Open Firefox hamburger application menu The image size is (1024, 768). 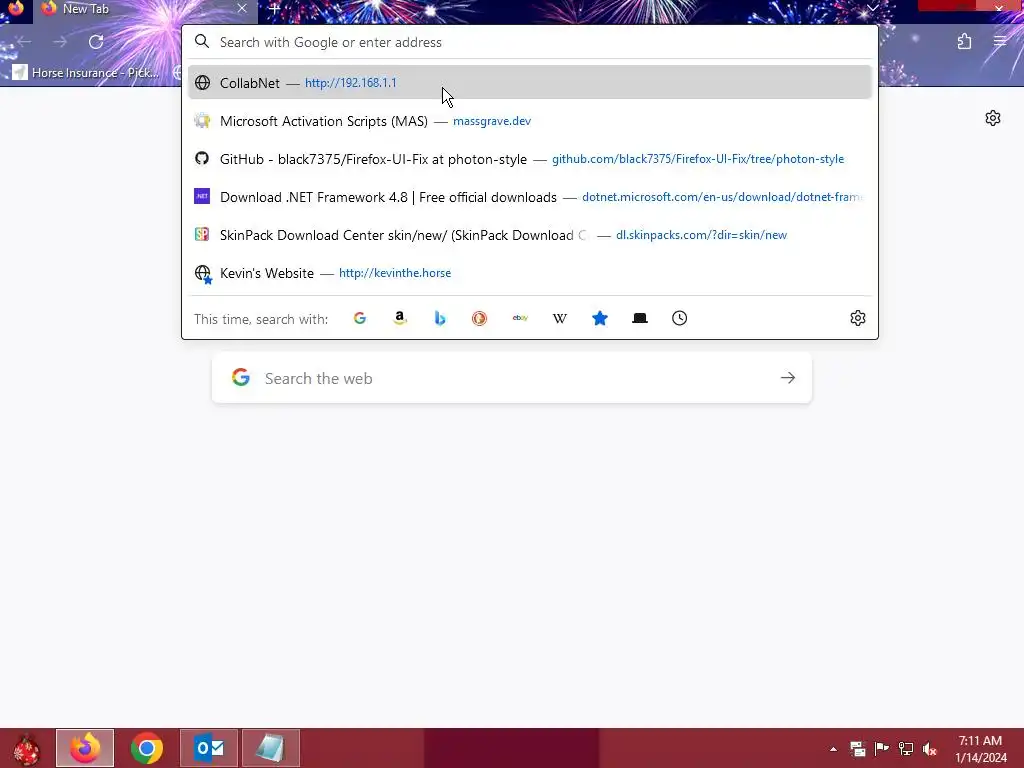[x=1000, y=42]
